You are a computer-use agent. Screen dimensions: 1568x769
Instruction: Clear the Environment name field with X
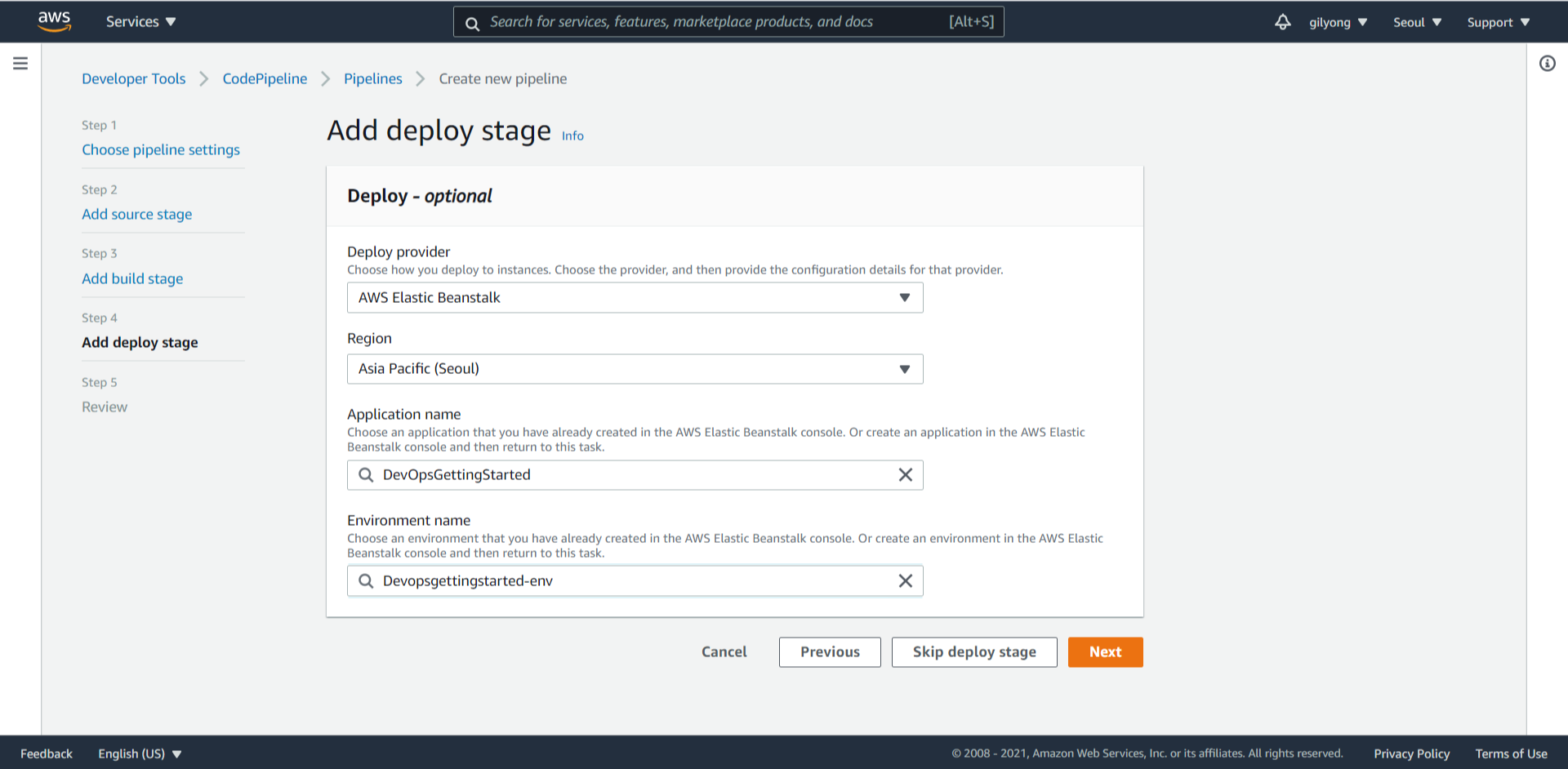906,581
